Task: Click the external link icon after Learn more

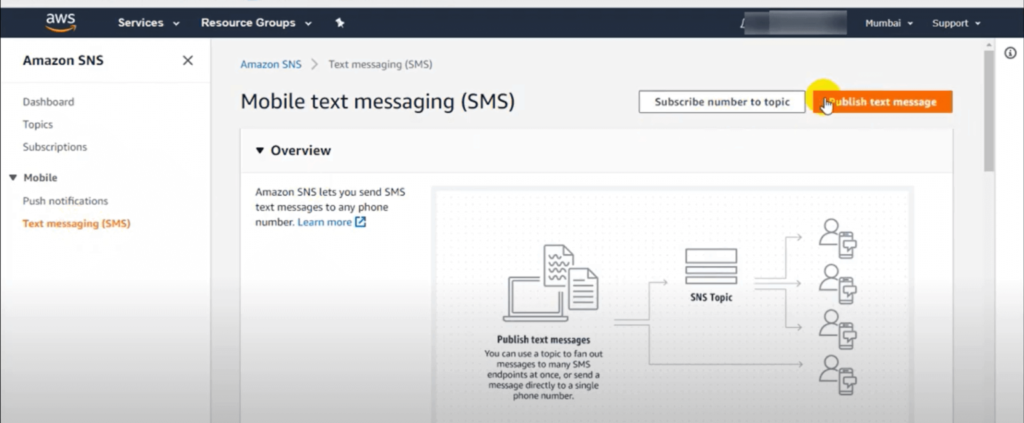Action: [360, 222]
